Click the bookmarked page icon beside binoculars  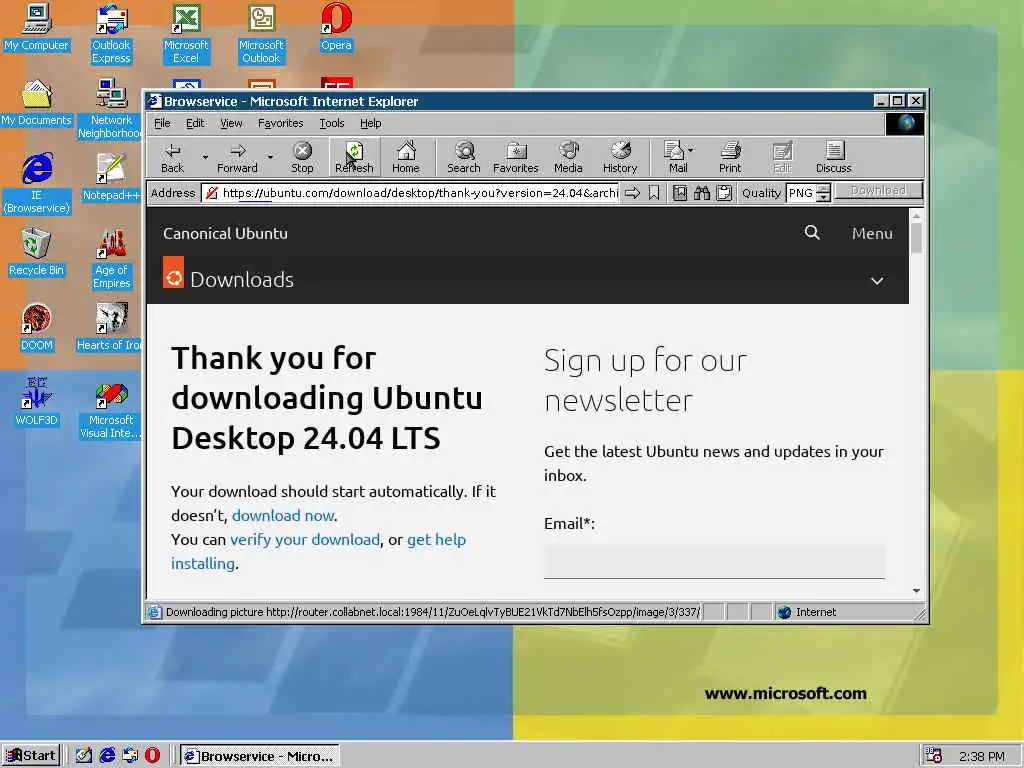coord(680,193)
